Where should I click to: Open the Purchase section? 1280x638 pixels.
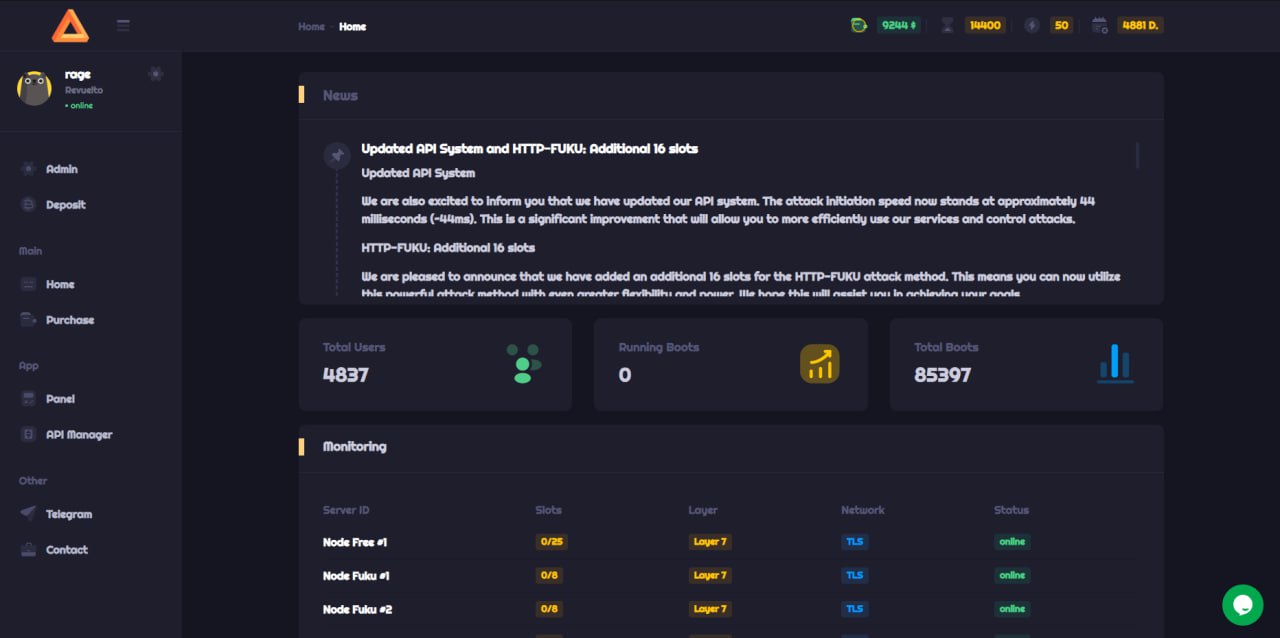point(69,320)
